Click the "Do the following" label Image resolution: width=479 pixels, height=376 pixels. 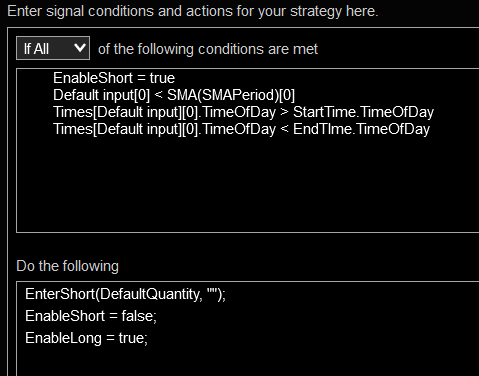coord(67,266)
